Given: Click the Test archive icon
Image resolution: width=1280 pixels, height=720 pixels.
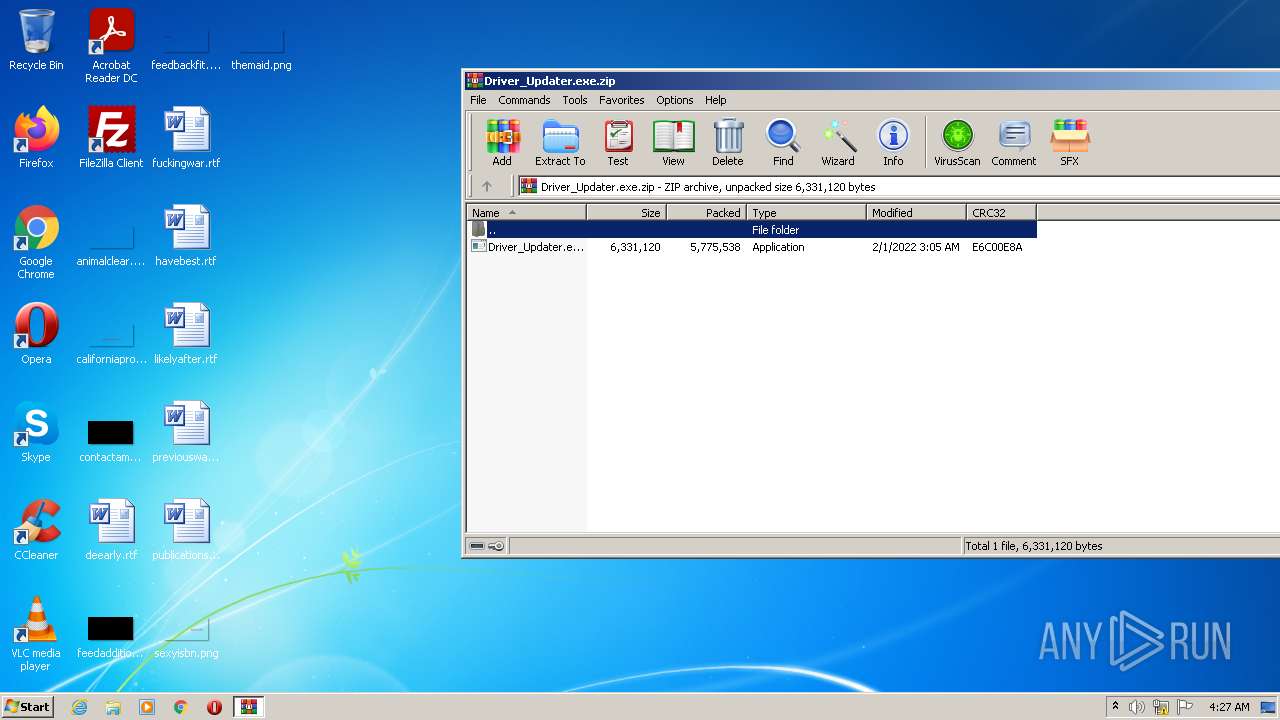Looking at the screenshot, I should [618, 143].
